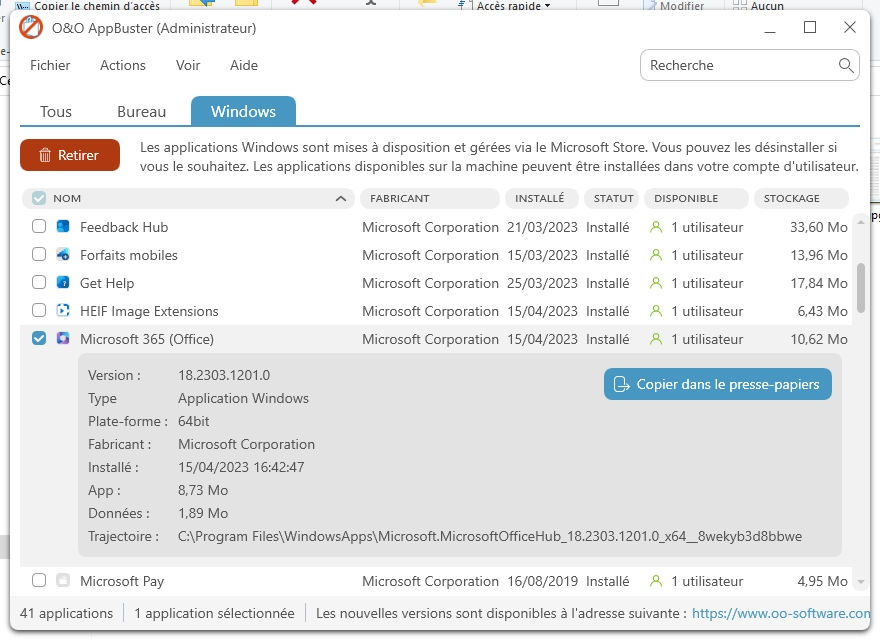This screenshot has width=880, height=640.
Task: Click Copier dans le presse-papiers button
Action: pos(718,384)
